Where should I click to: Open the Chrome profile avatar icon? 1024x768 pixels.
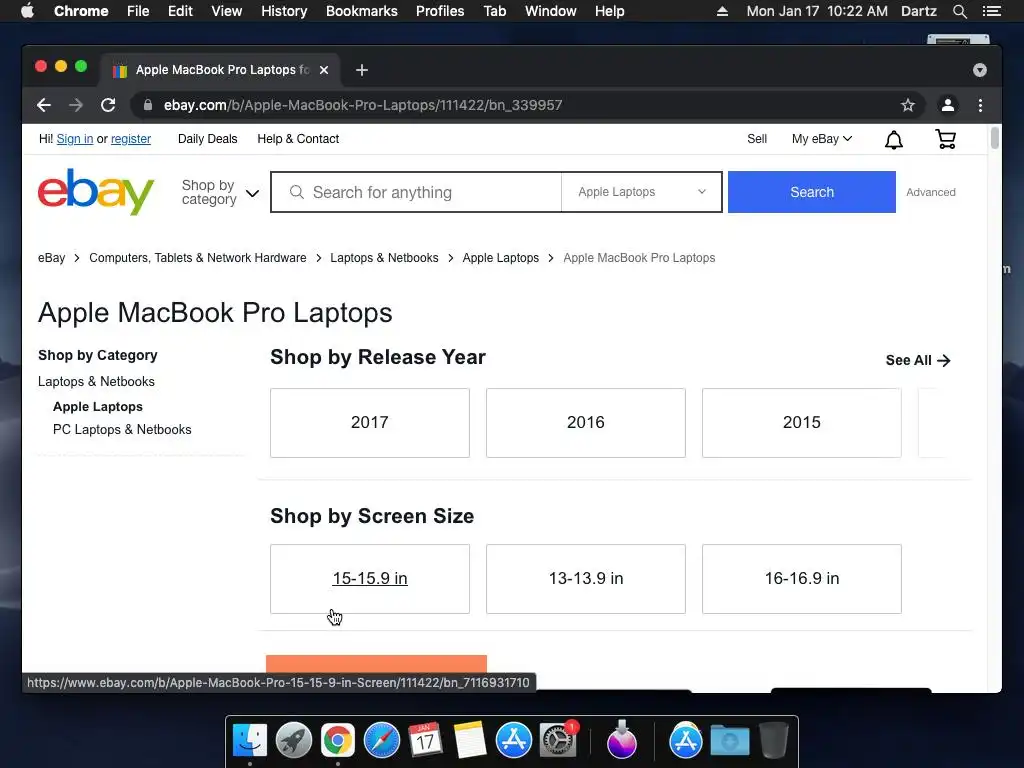point(948,105)
